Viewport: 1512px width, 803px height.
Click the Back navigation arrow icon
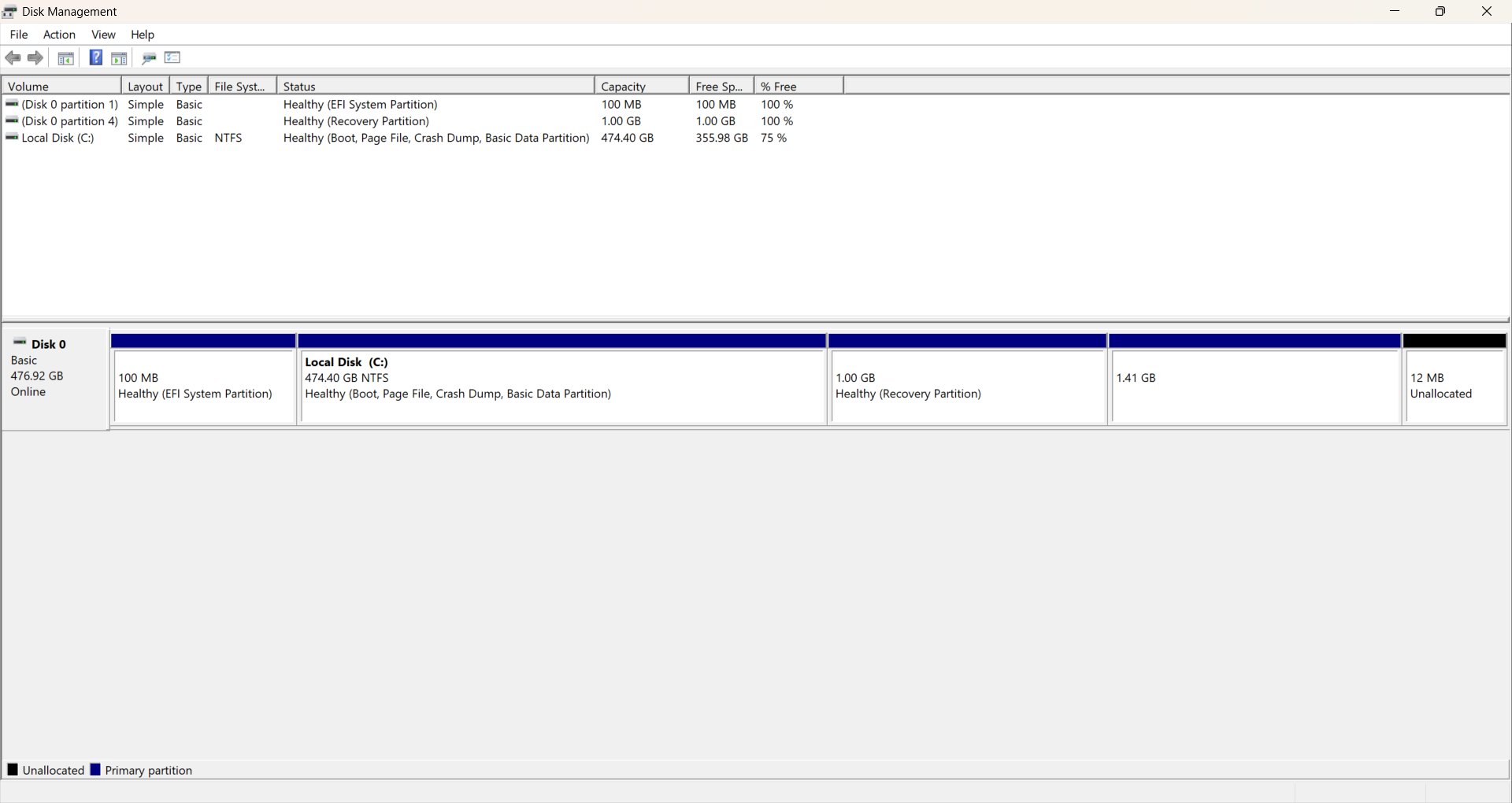(13, 57)
